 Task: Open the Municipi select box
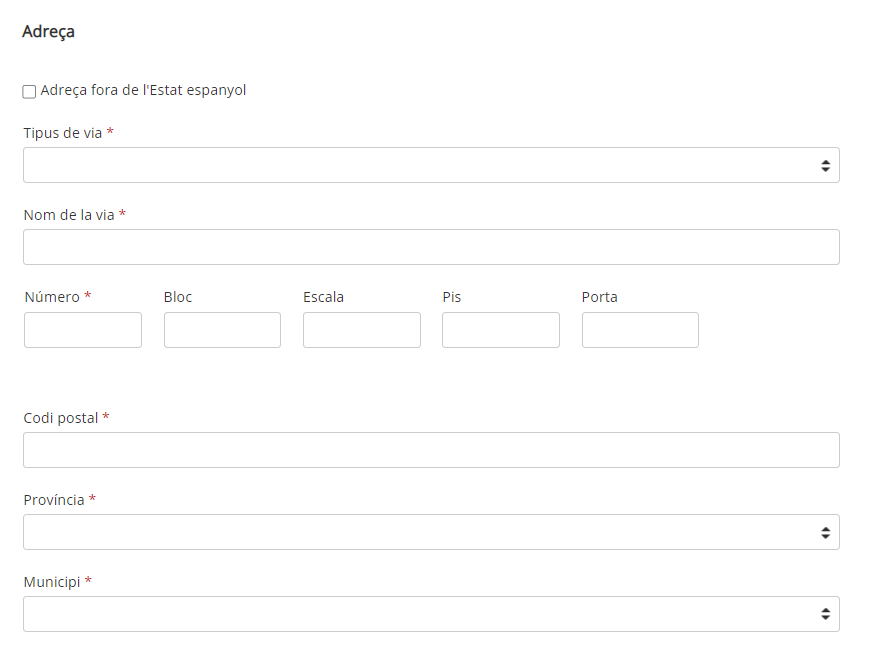[x=431, y=614]
